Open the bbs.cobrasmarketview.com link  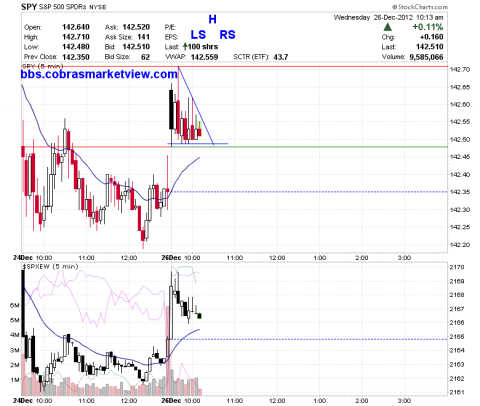point(99,74)
